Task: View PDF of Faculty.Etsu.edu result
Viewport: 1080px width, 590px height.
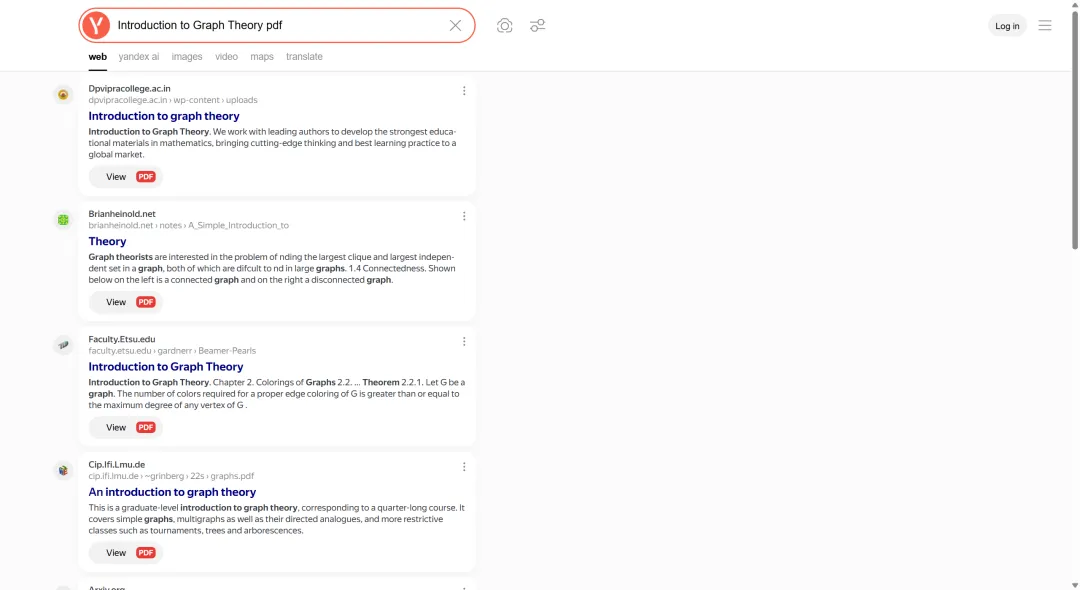Action: click(126, 428)
